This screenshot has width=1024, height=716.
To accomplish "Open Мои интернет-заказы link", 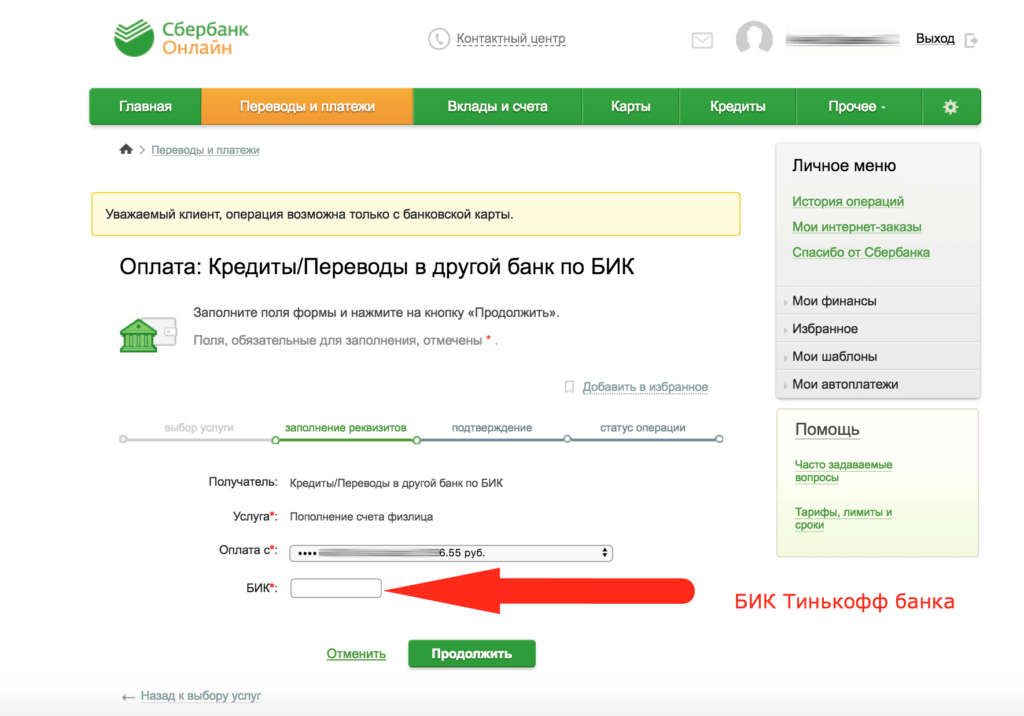I will (856, 227).
